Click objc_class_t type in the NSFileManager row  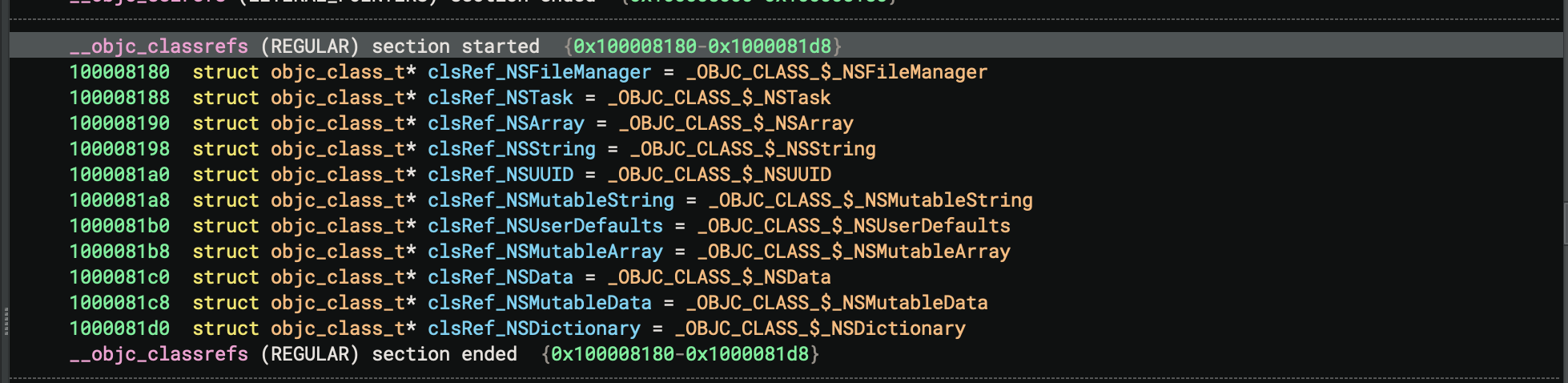pyautogui.click(x=338, y=72)
